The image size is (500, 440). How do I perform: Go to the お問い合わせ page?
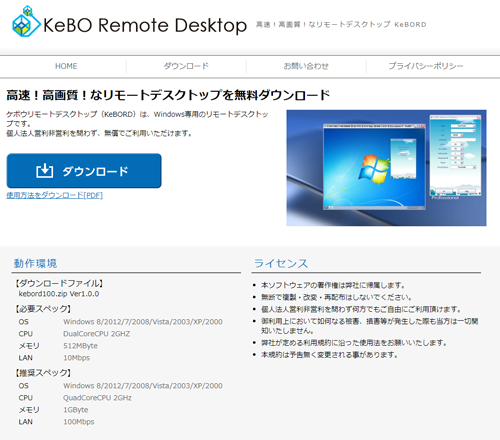pyautogui.click(x=306, y=66)
